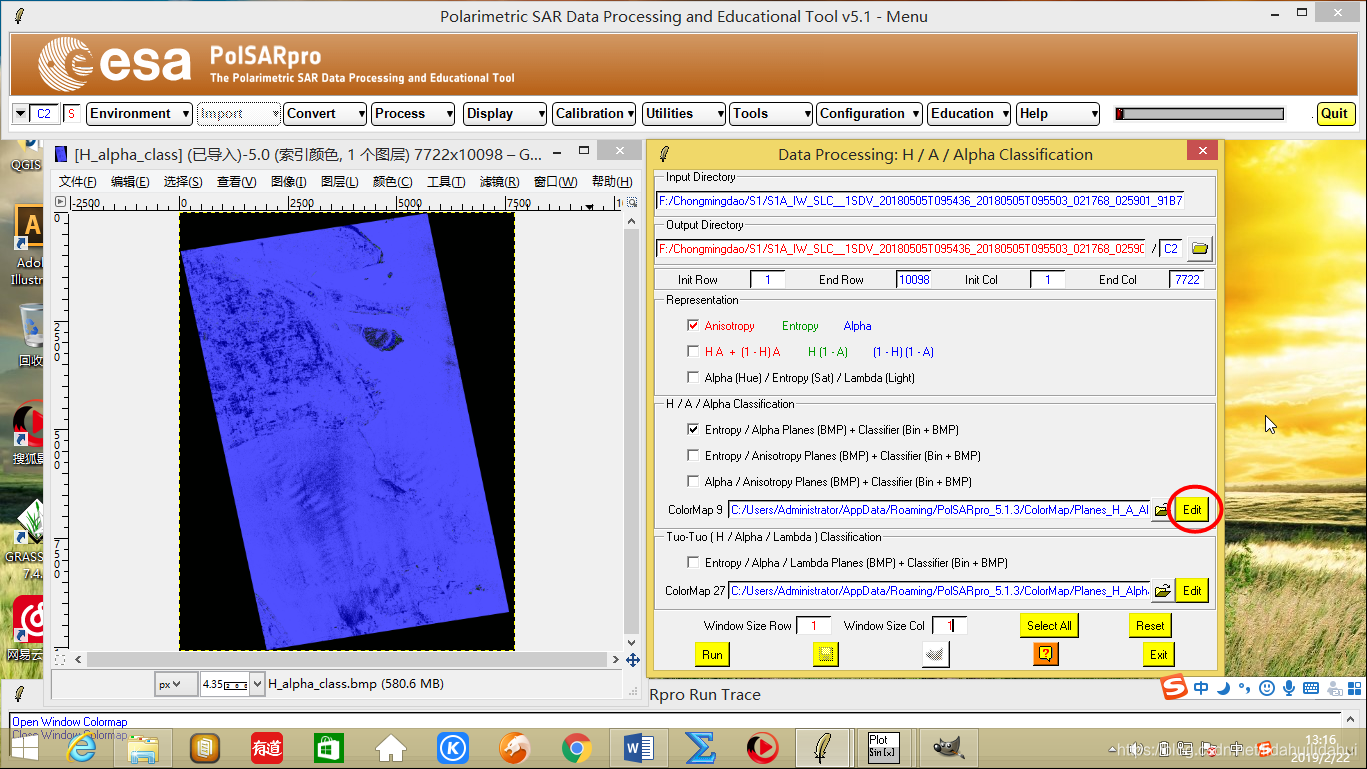Image resolution: width=1367 pixels, height=769 pixels.
Task: Open the Utilities dropdown menu
Action: (x=683, y=114)
